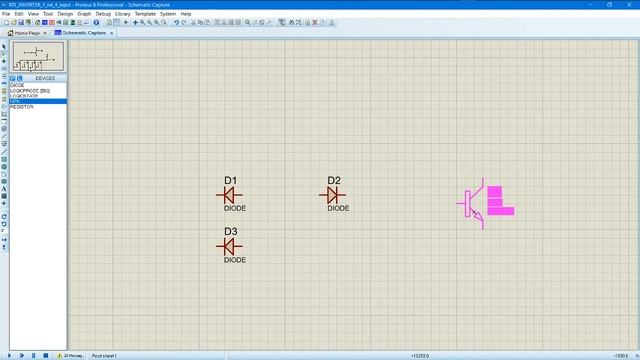Click the New Project toolbar icon

click(x=6, y=22)
